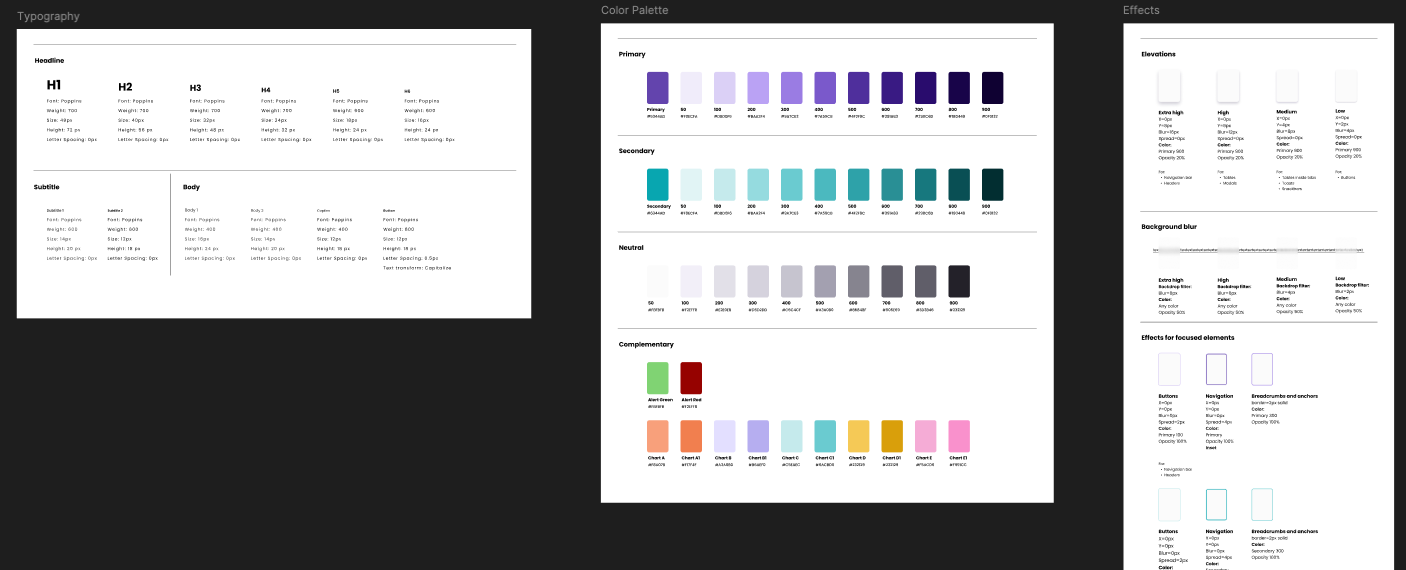Click the Primary section heading

point(632,54)
